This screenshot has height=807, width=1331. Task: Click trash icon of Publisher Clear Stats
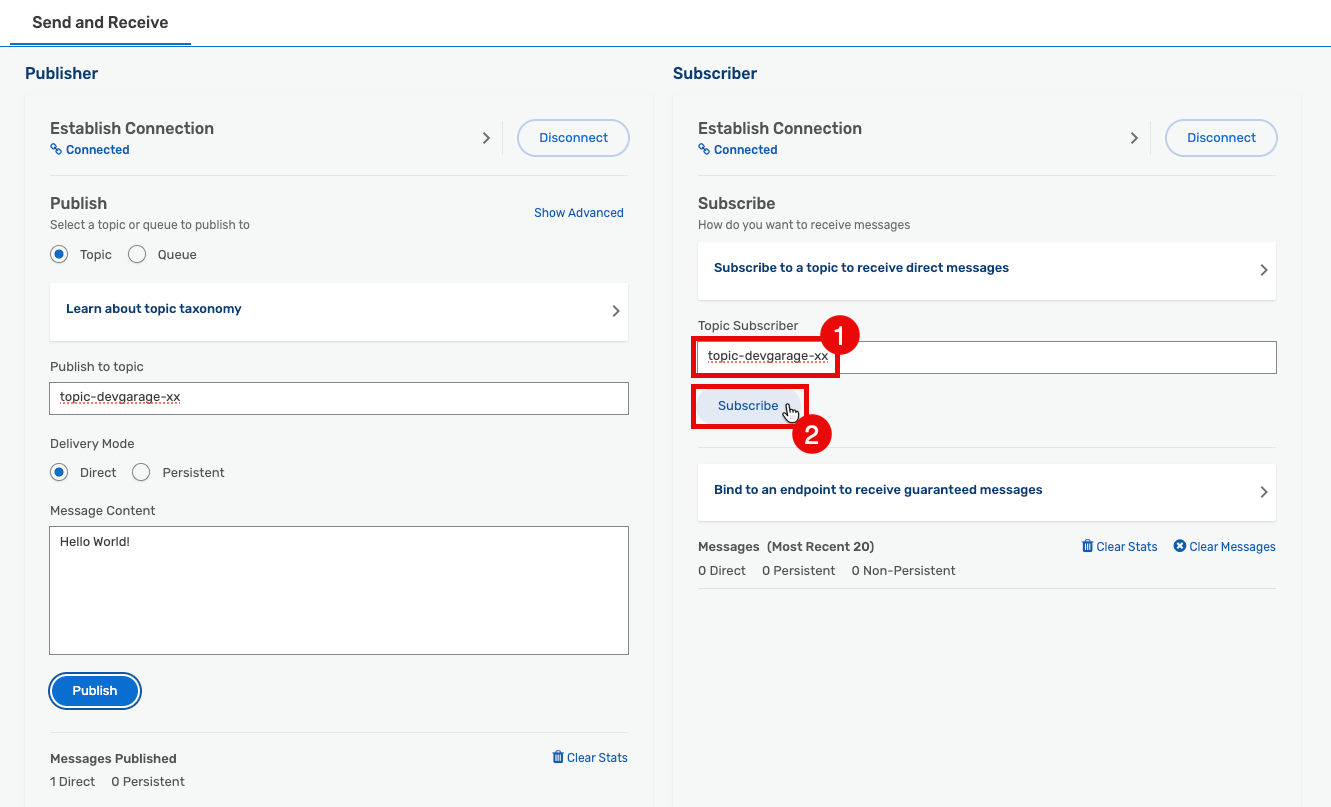[x=558, y=757]
